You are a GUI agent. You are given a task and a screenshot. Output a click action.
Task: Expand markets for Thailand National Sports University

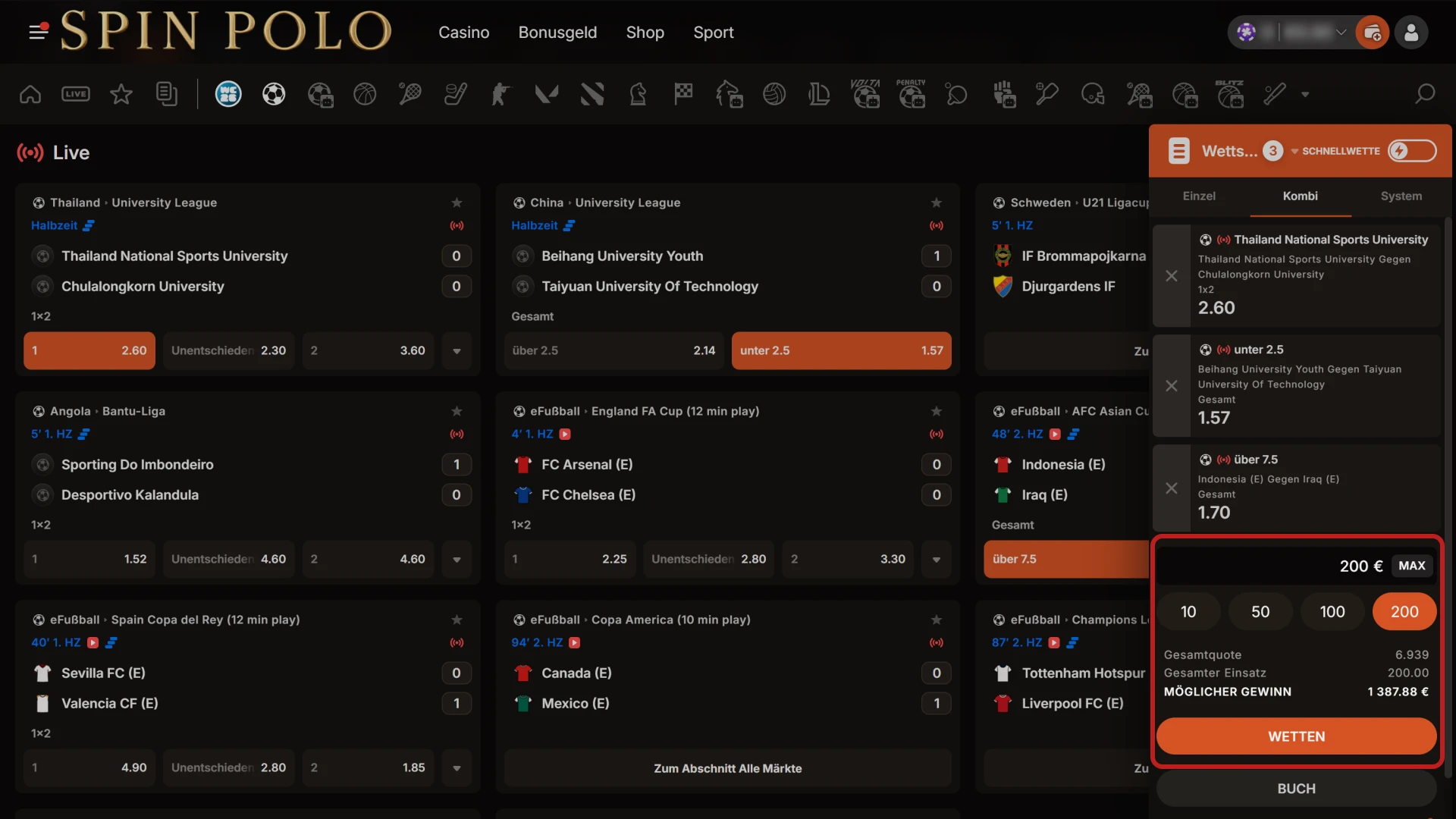[x=457, y=350]
